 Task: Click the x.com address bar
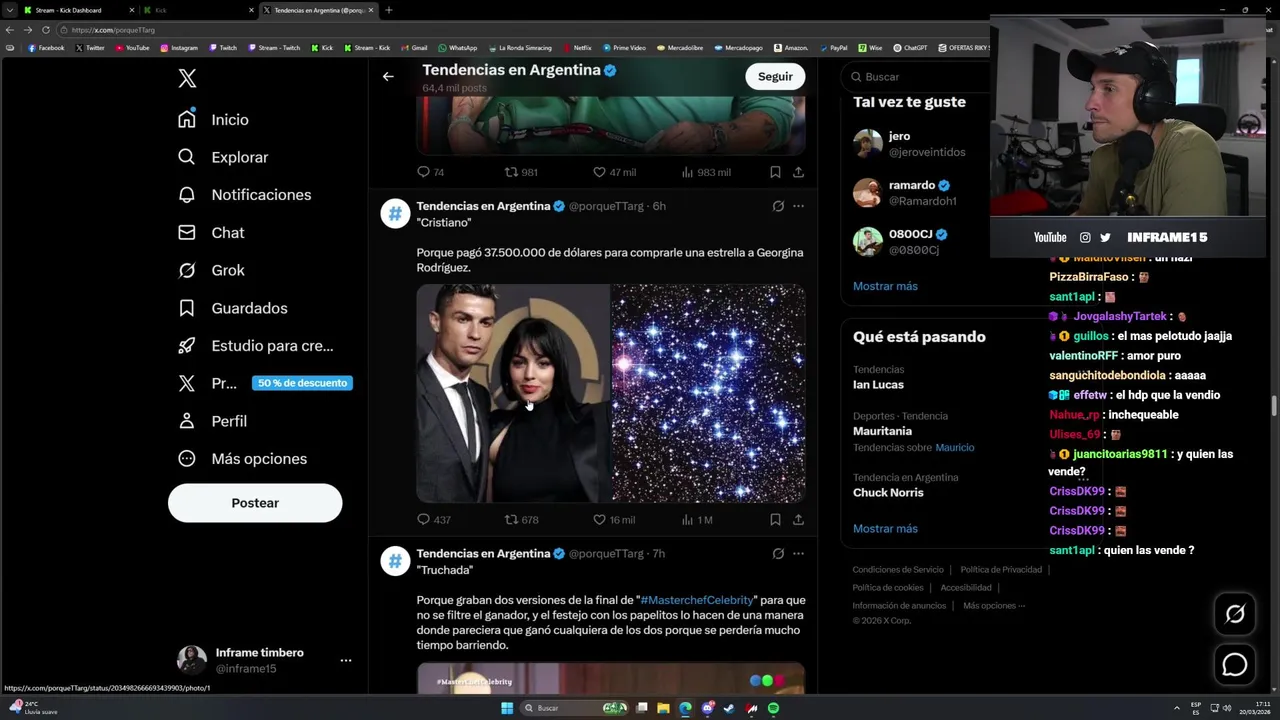click(x=520, y=30)
